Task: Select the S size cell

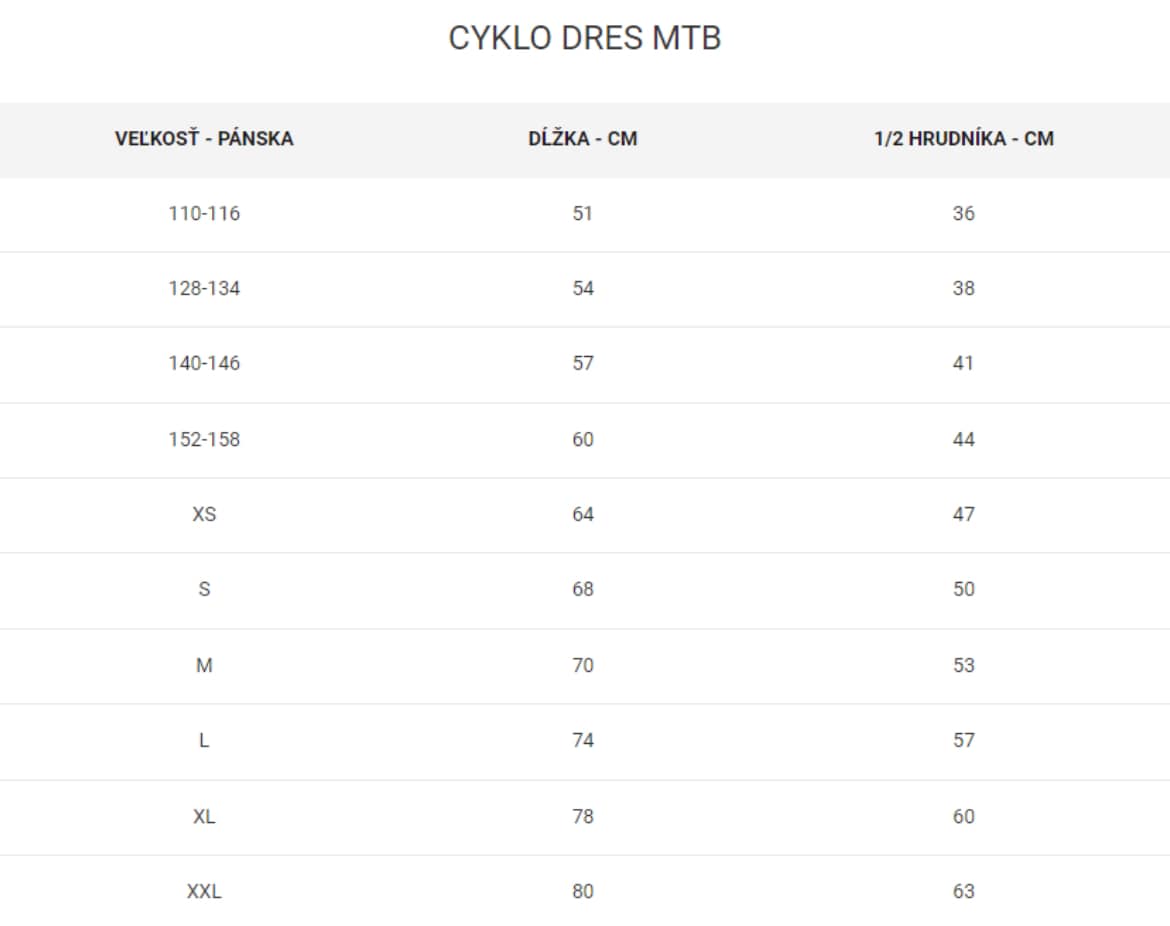Action: [204, 589]
